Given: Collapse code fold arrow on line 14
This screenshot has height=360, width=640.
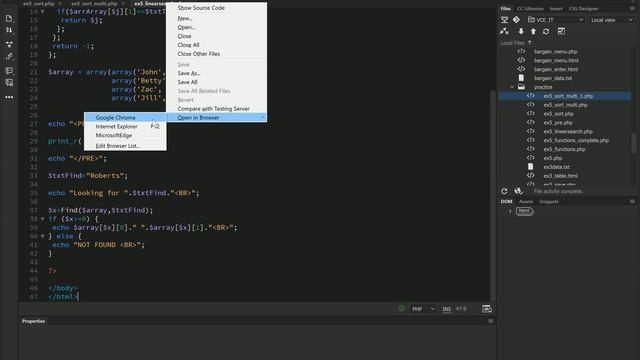Looking at the screenshot, I should (x=42, y=11).
